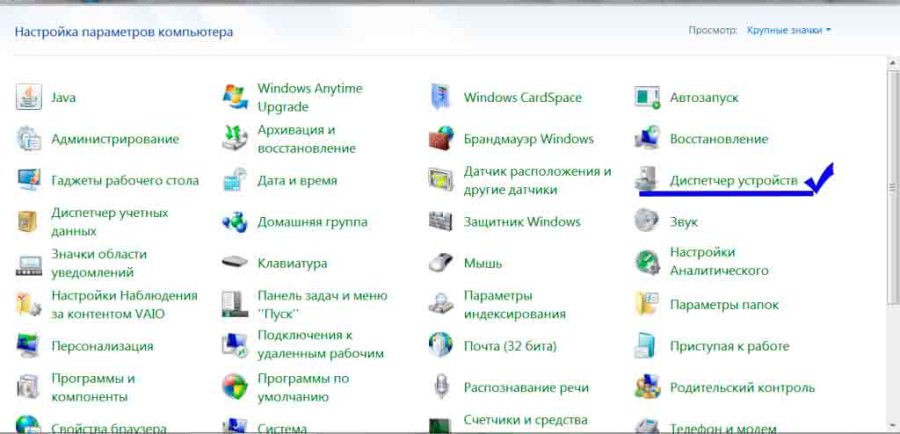Click the Защитник Windows icon
The height and width of the screenshot is (434, 900).
[x=441, y=222]
